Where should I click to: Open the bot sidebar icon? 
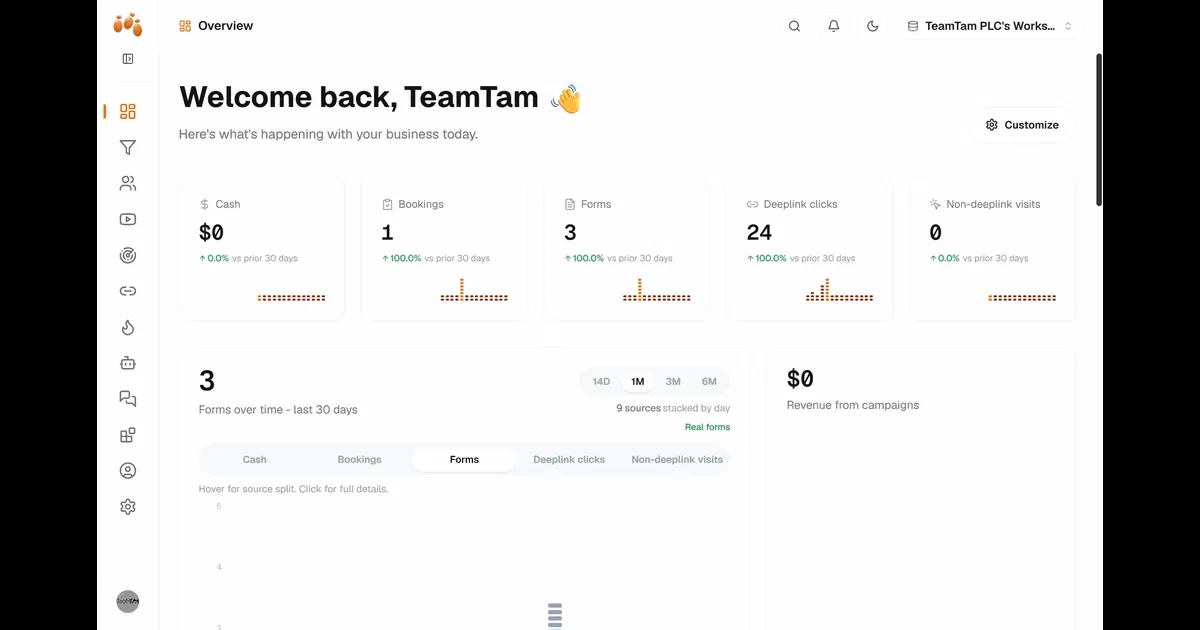pos(128,363)
